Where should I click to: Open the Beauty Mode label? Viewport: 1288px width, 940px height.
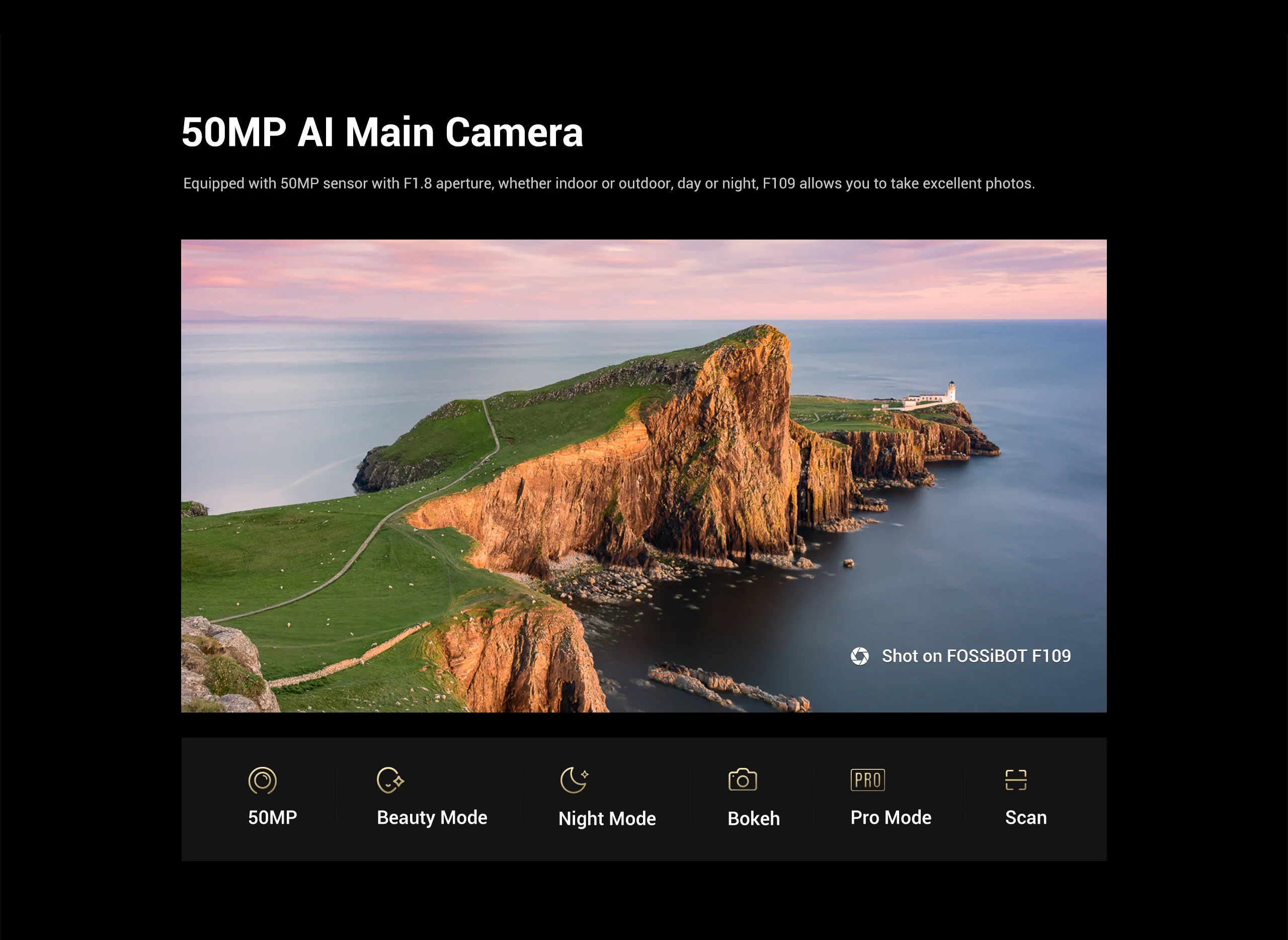(x=432, y=818)
